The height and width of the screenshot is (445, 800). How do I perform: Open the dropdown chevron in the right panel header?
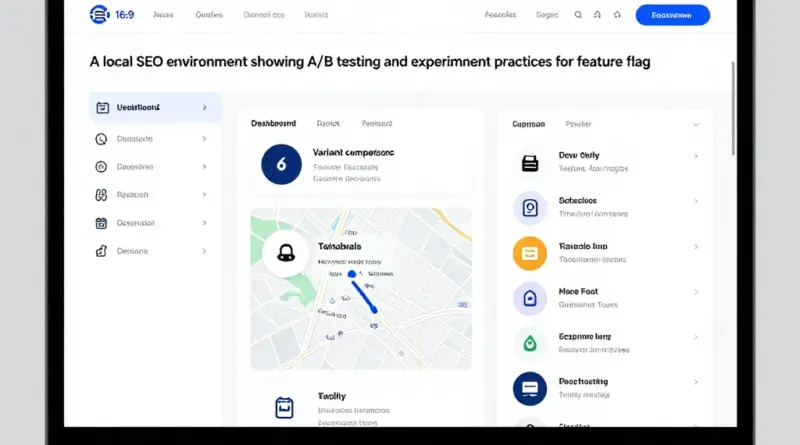(695, 125)
